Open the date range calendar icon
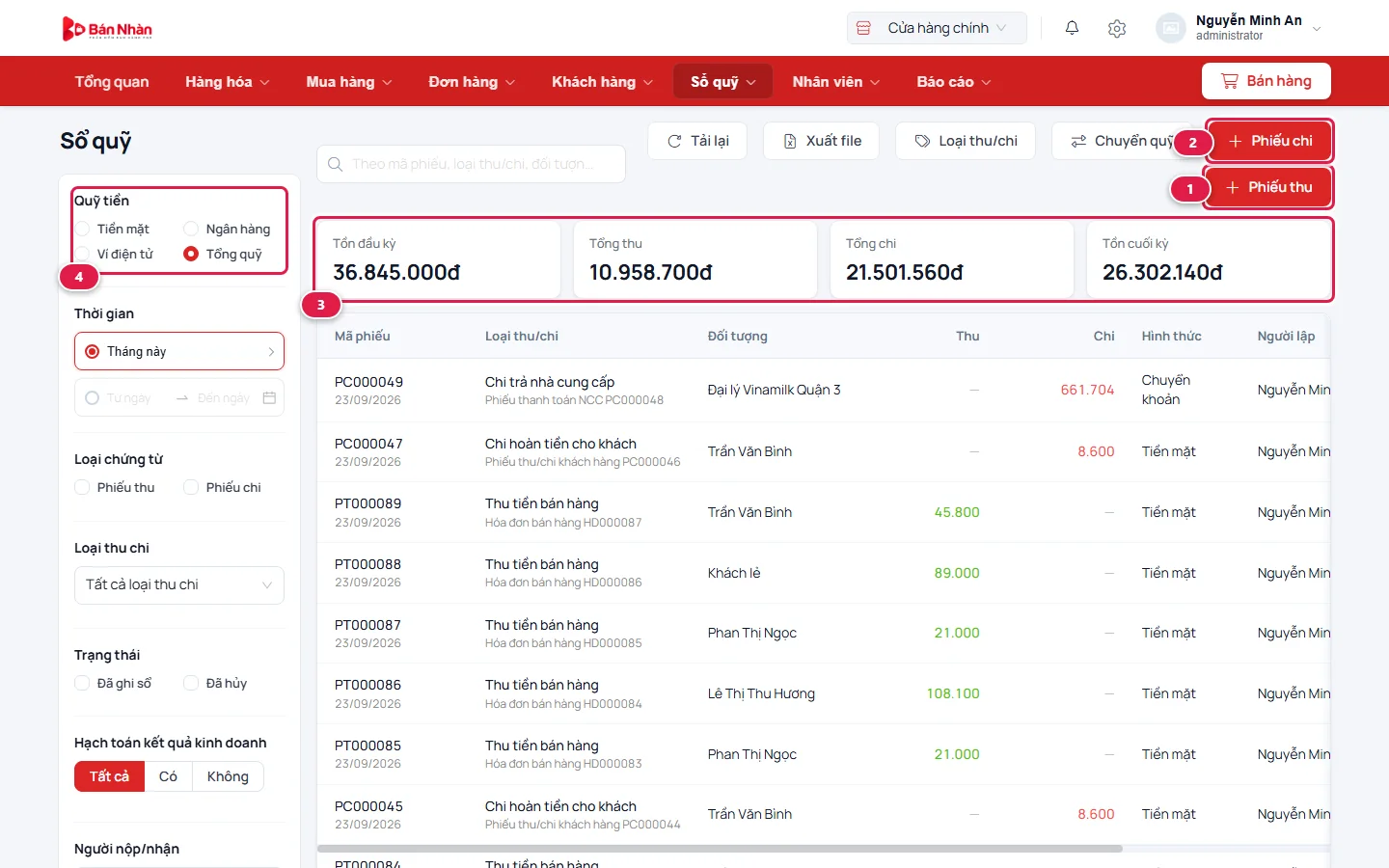The height and width of the screenshot is (868, 1389). (x=269, y=397)
